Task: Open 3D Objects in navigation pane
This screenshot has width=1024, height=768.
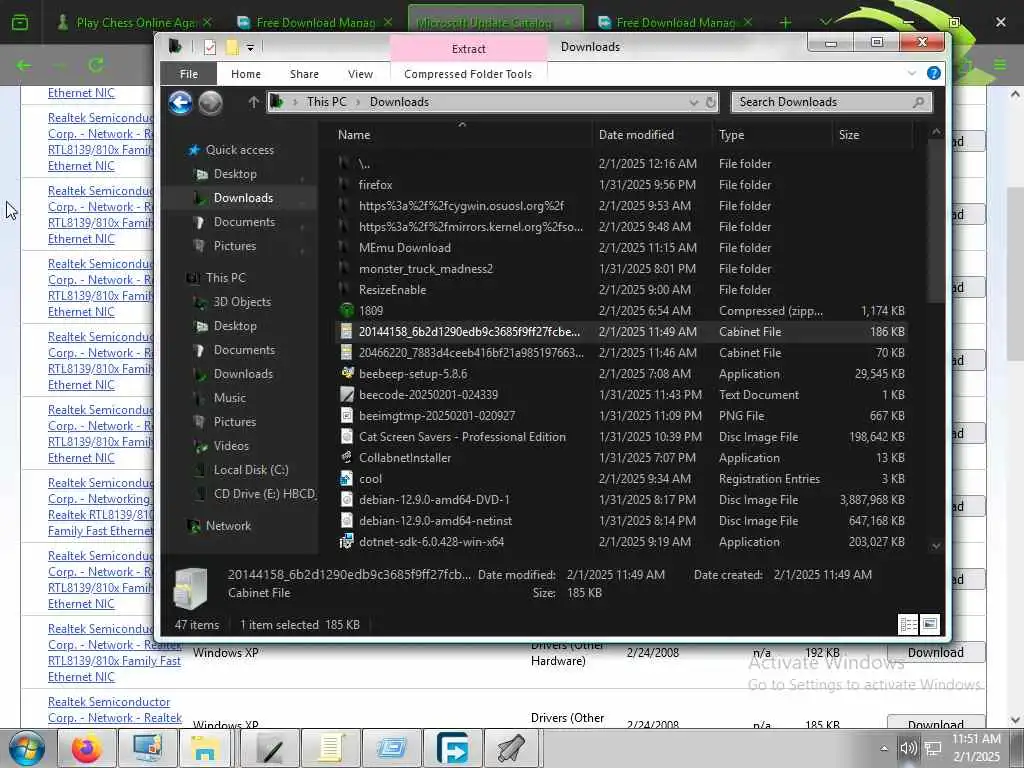Action: [242, 302]
